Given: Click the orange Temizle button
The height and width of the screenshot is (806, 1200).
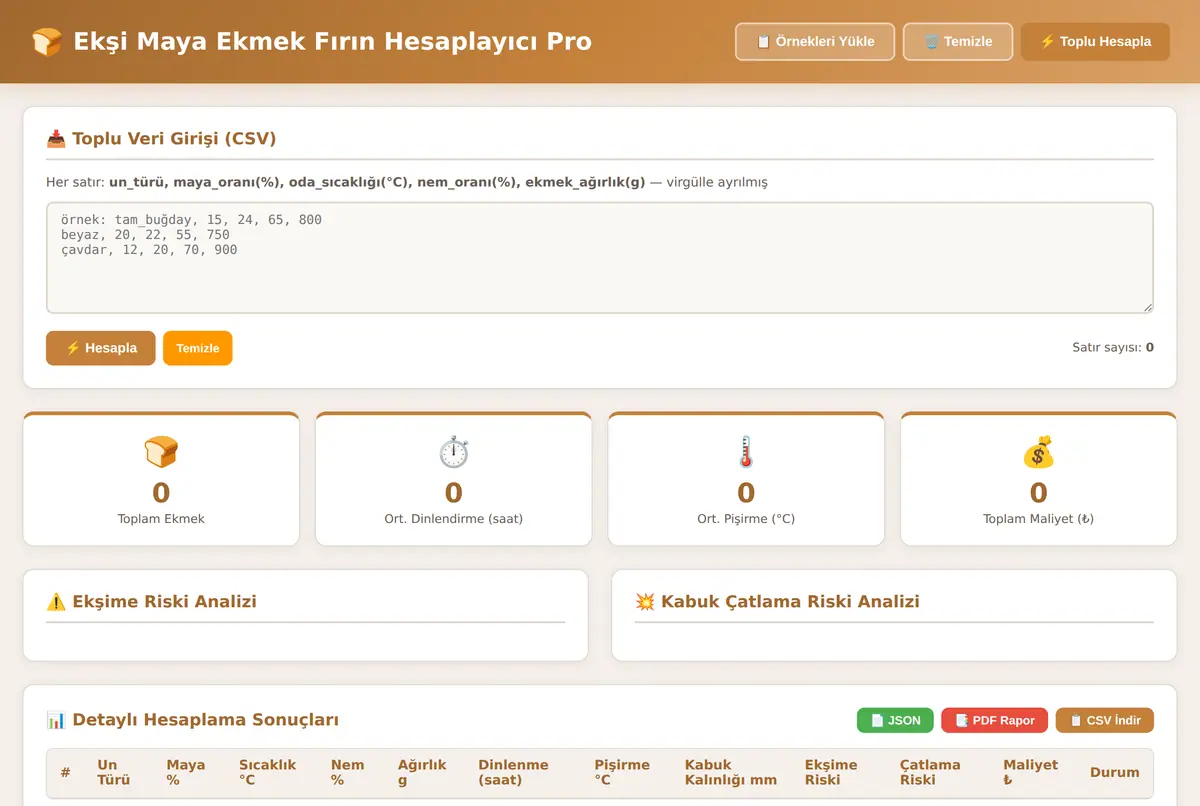Looking at the screenshot, I should (198, 348).
